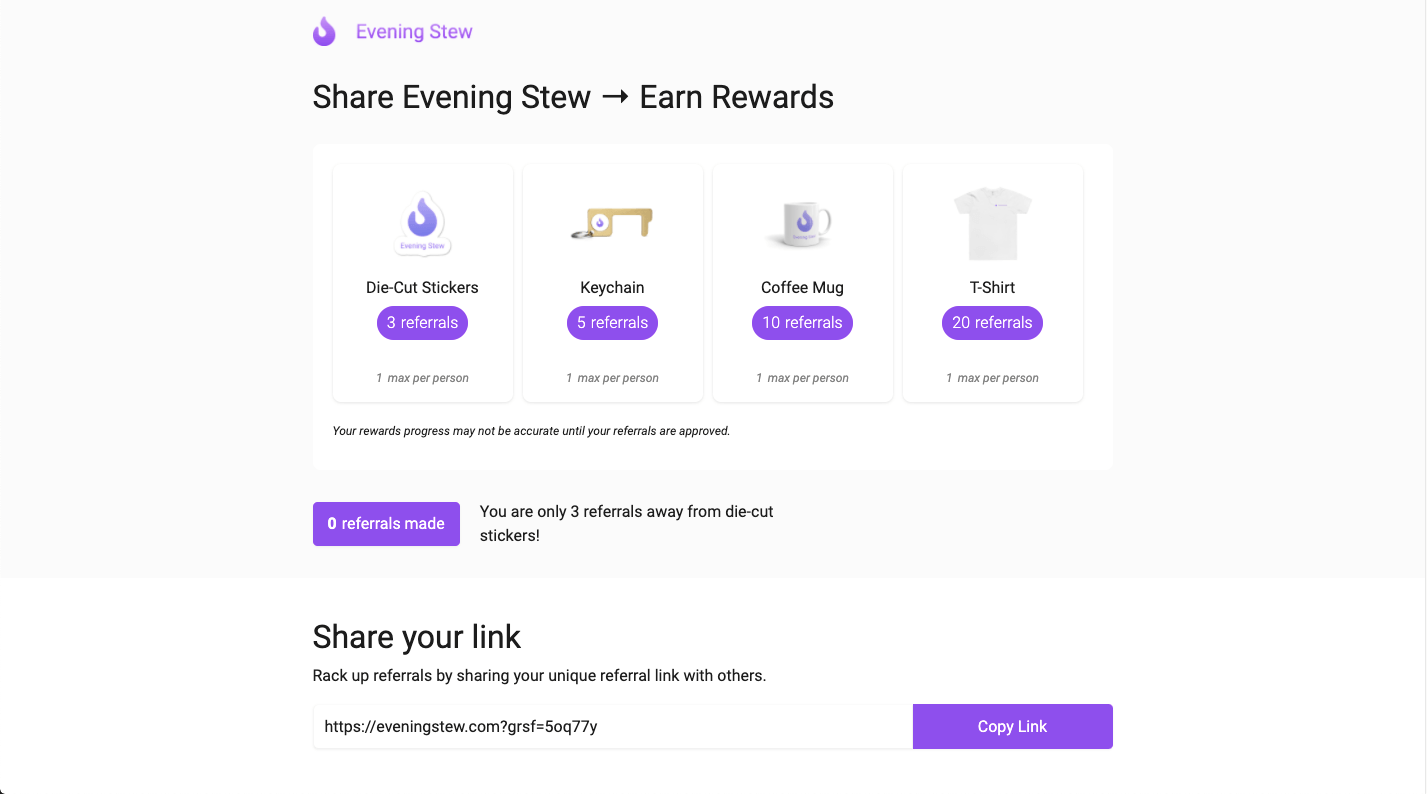Screen dimensions: 1427x794
Task: Click the Keychain reward image
Action: pyautogui.click(x=612, y=222)
